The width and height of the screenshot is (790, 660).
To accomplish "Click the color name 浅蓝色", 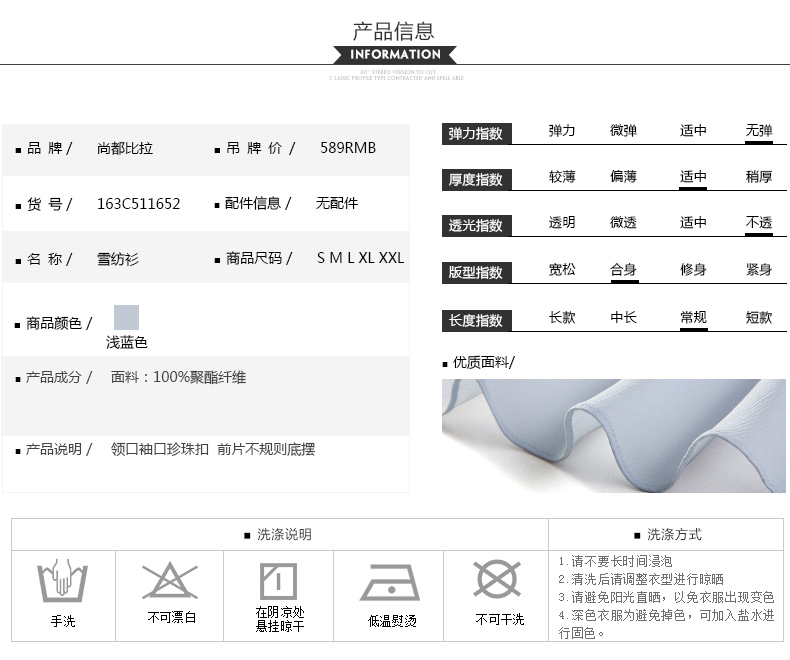I will pyautogui.click(x=126, y=343).
